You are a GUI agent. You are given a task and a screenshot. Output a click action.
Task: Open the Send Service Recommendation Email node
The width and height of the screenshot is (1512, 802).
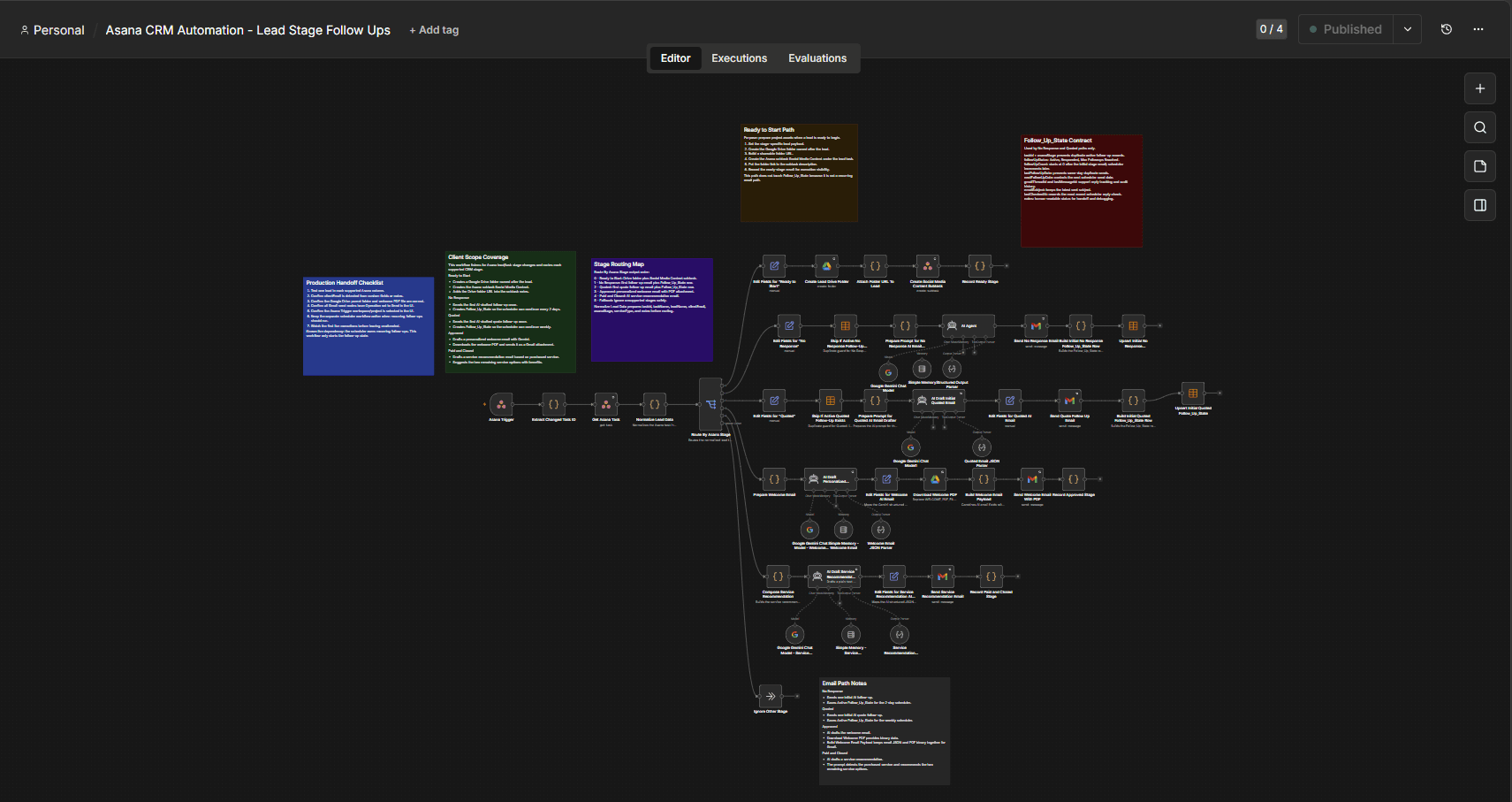pos(942,577)
